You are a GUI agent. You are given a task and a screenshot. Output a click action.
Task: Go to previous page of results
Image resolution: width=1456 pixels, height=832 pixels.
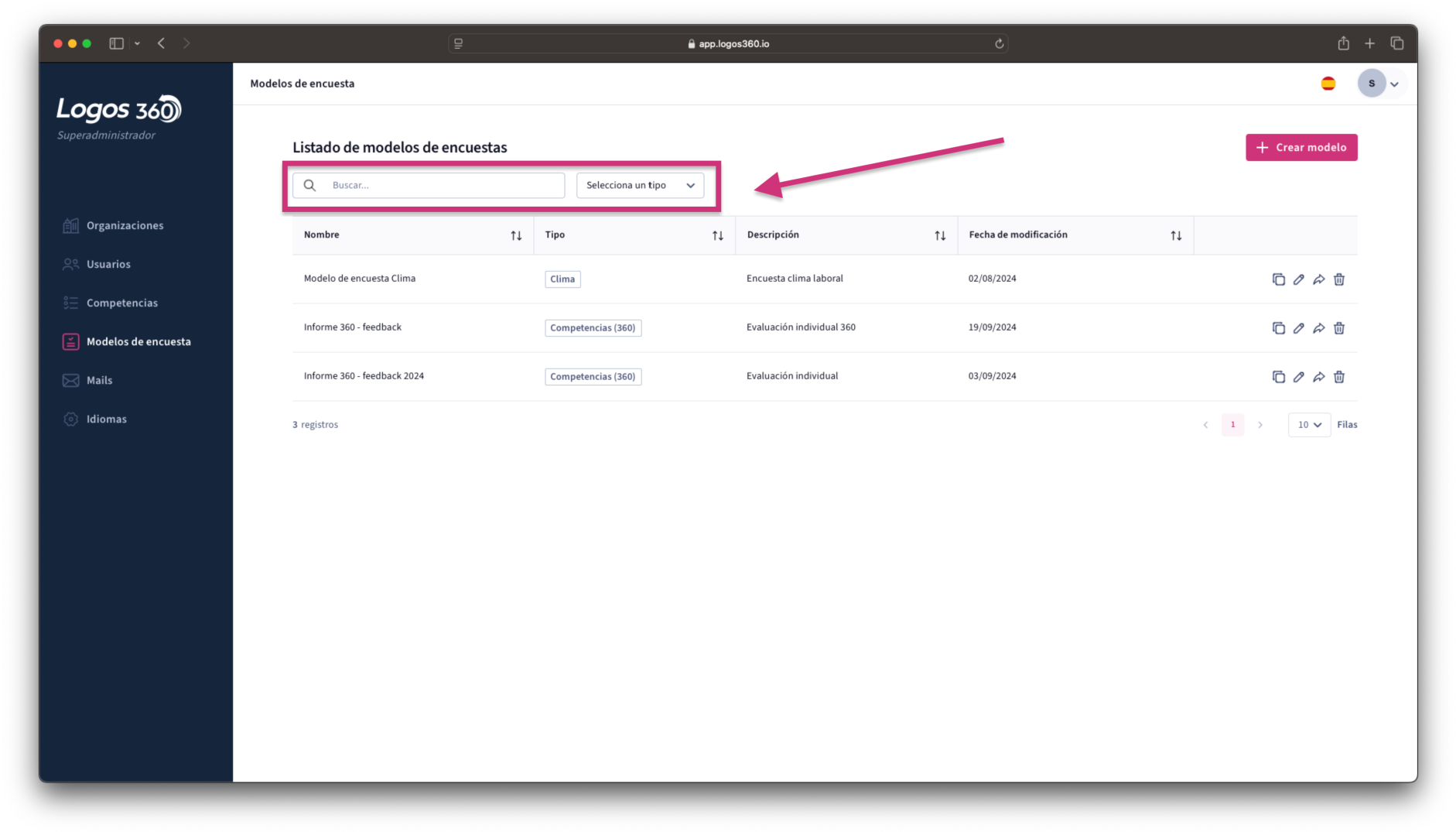pos(1205,425)
